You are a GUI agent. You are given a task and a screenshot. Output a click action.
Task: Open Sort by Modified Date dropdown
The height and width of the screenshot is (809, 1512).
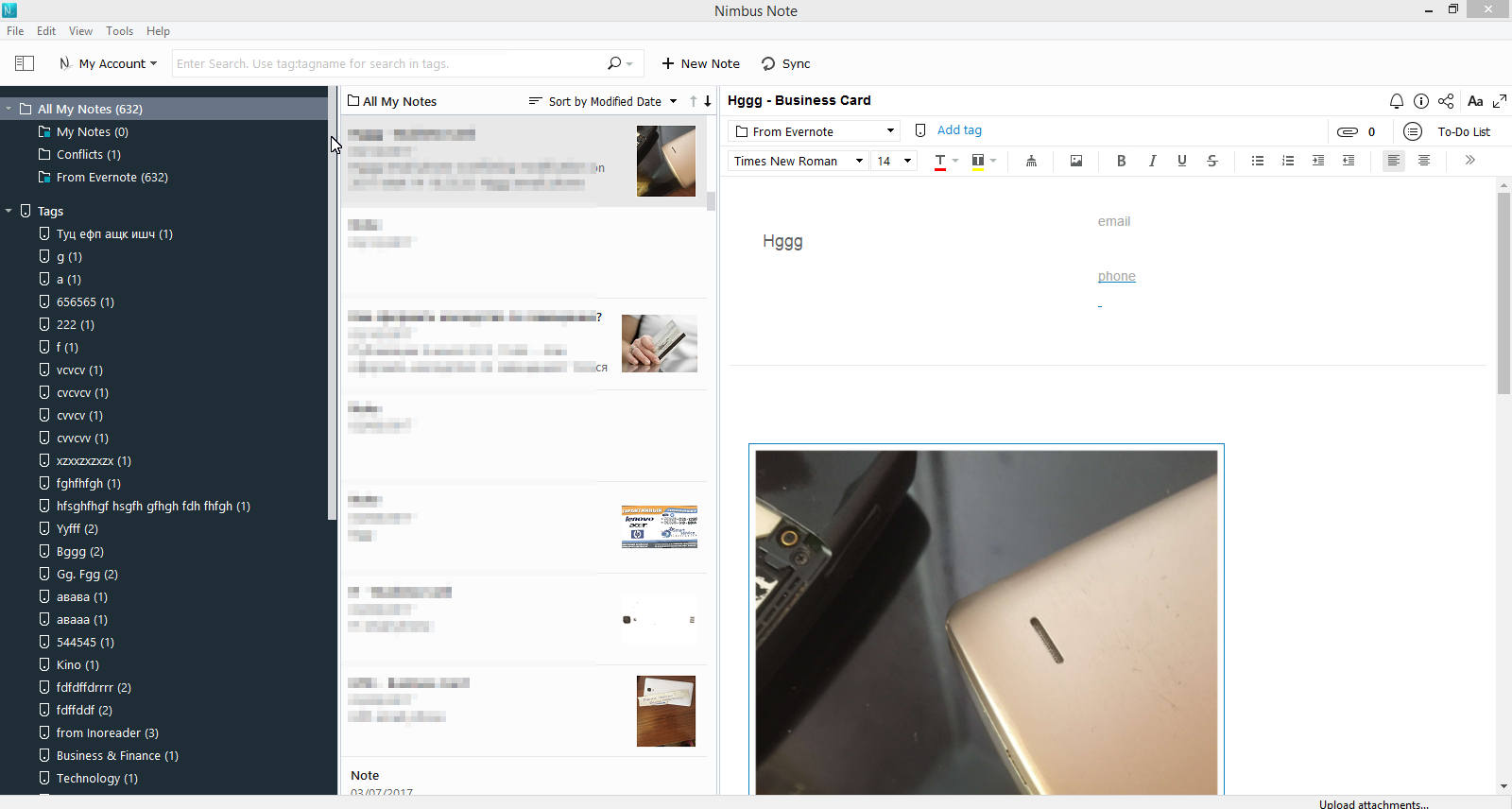click(x=604, y=101)
